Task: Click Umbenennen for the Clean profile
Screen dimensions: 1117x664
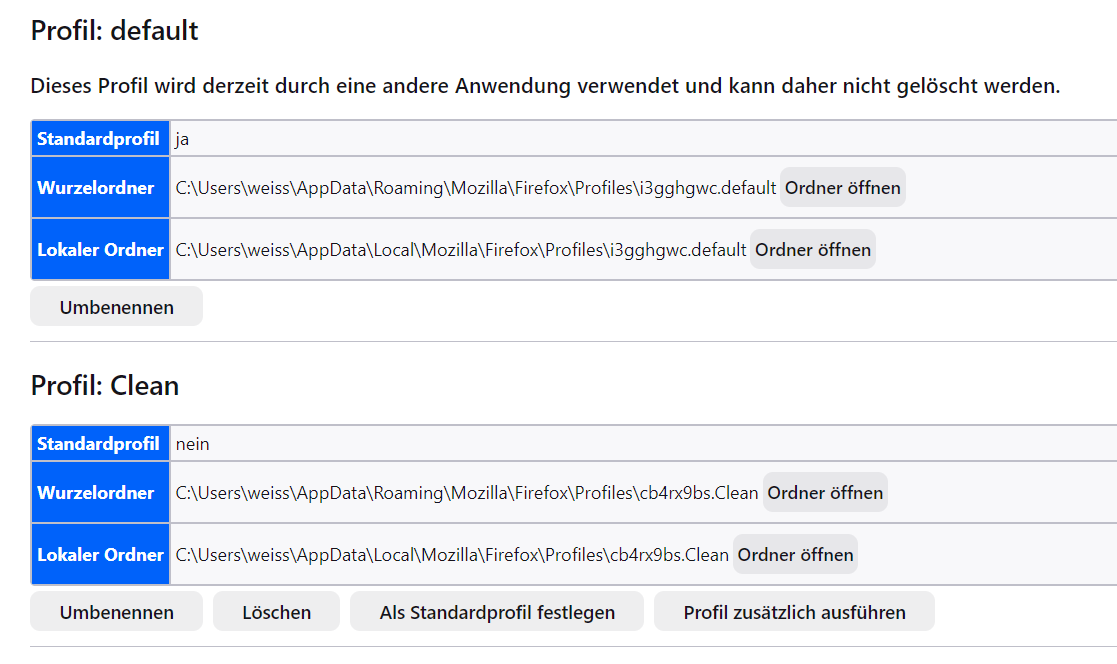Action: point(116,612)
